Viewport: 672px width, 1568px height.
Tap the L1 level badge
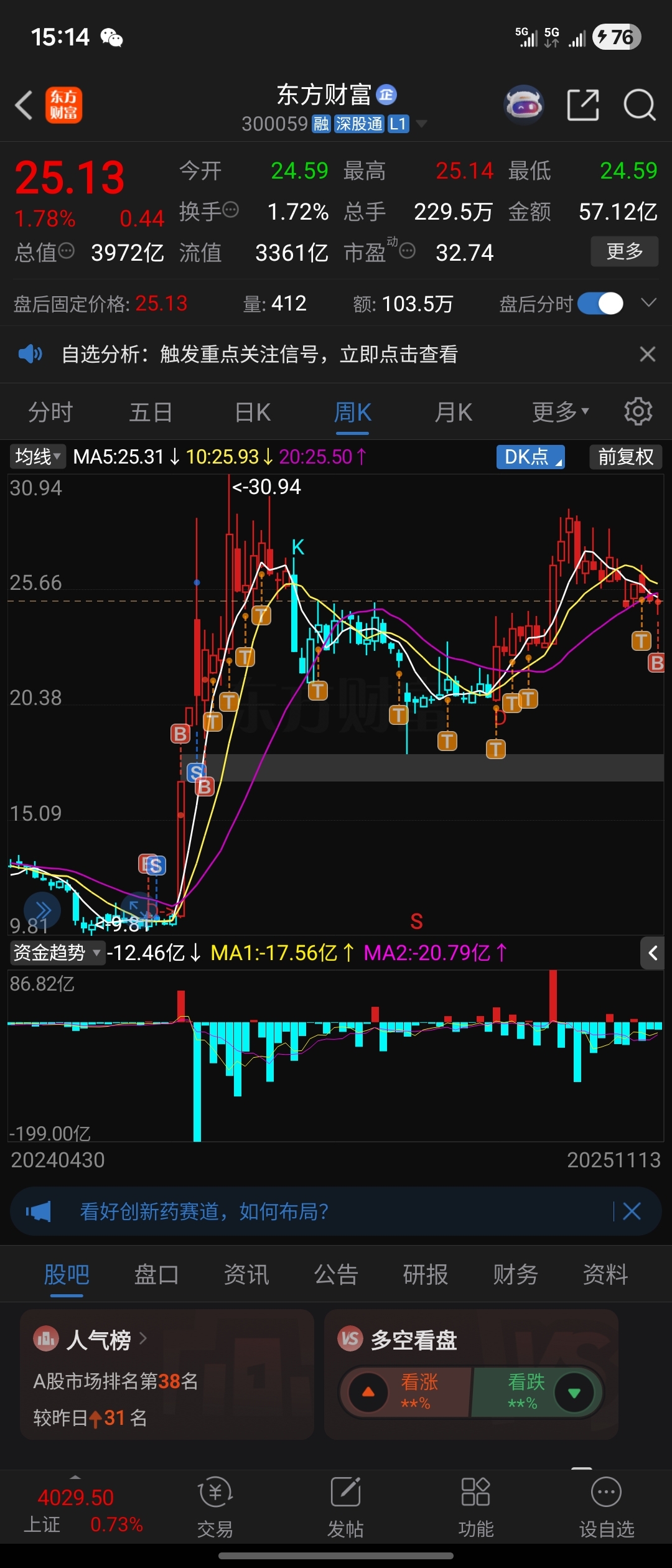coord(398,124)
